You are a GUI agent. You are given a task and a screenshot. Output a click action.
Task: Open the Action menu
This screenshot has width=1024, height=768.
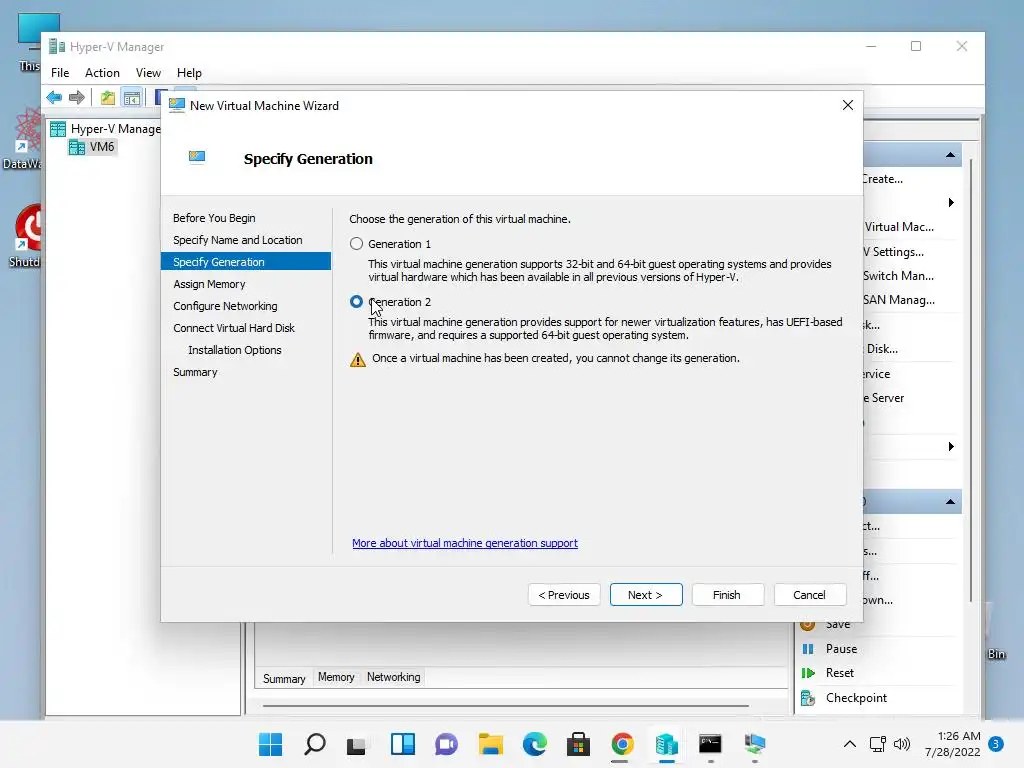[x=103, y=72]
